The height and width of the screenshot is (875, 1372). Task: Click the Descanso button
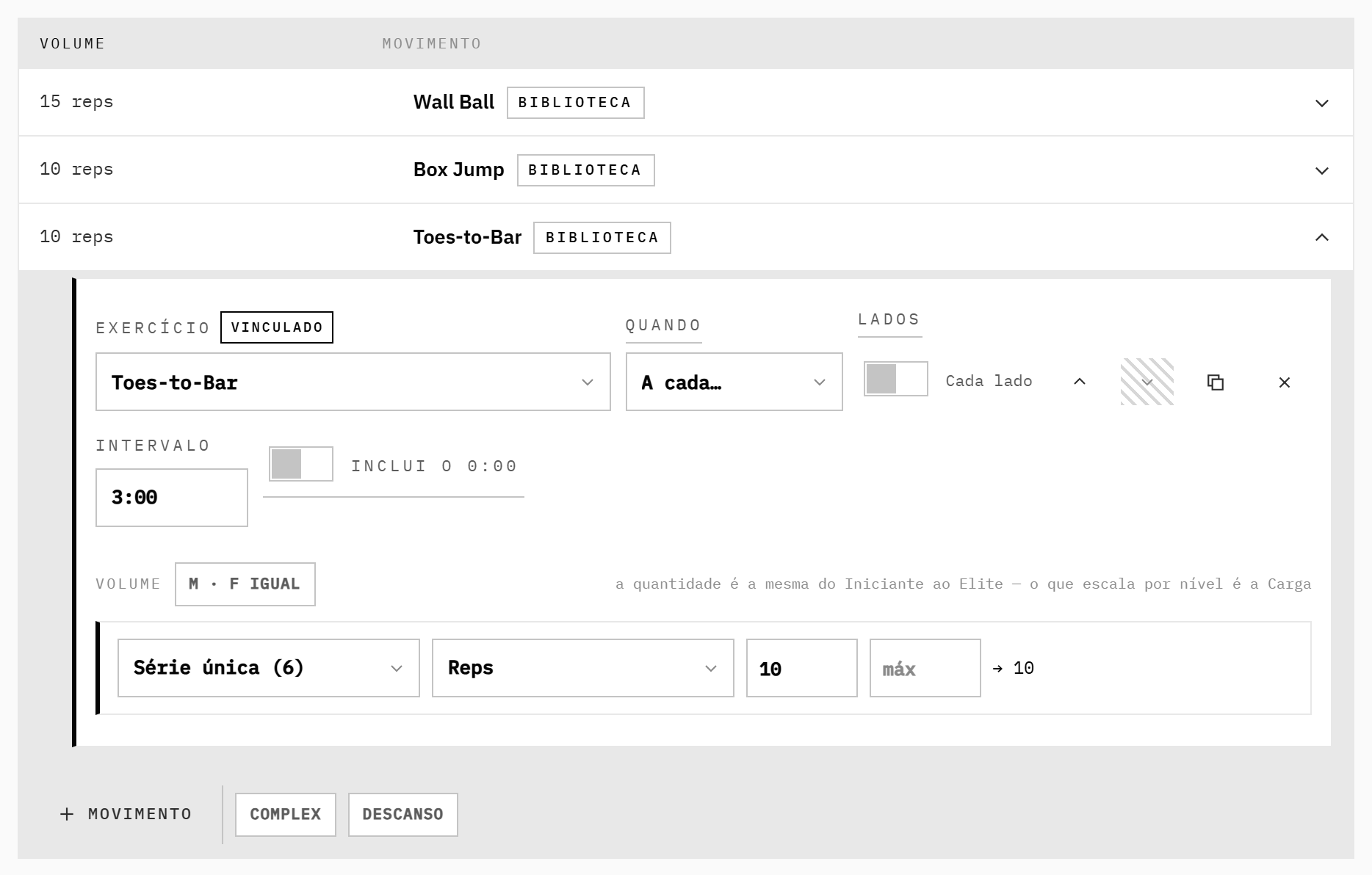click(403, 815)
